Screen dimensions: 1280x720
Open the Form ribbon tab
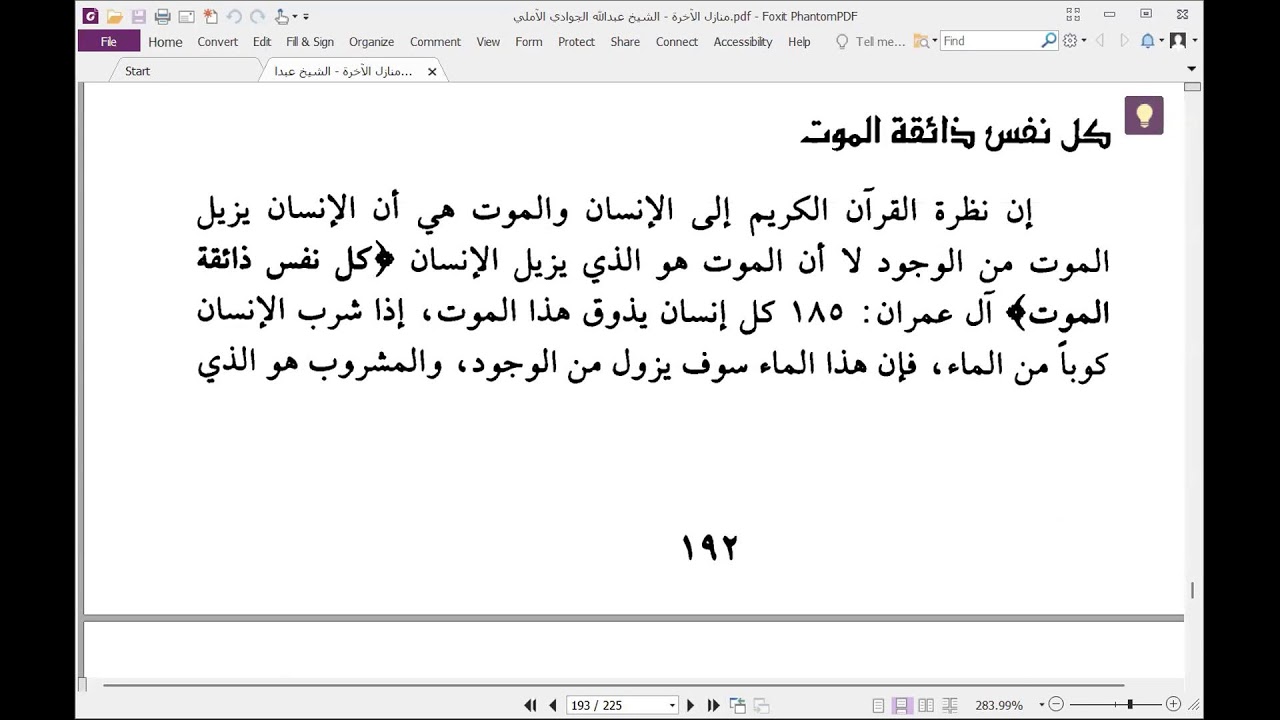tap(529, 42)
